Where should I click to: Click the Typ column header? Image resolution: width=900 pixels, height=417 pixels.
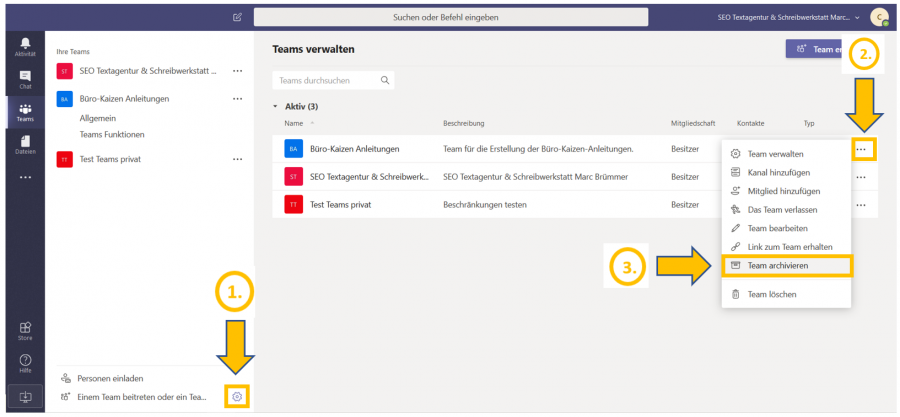click(809, 123)
